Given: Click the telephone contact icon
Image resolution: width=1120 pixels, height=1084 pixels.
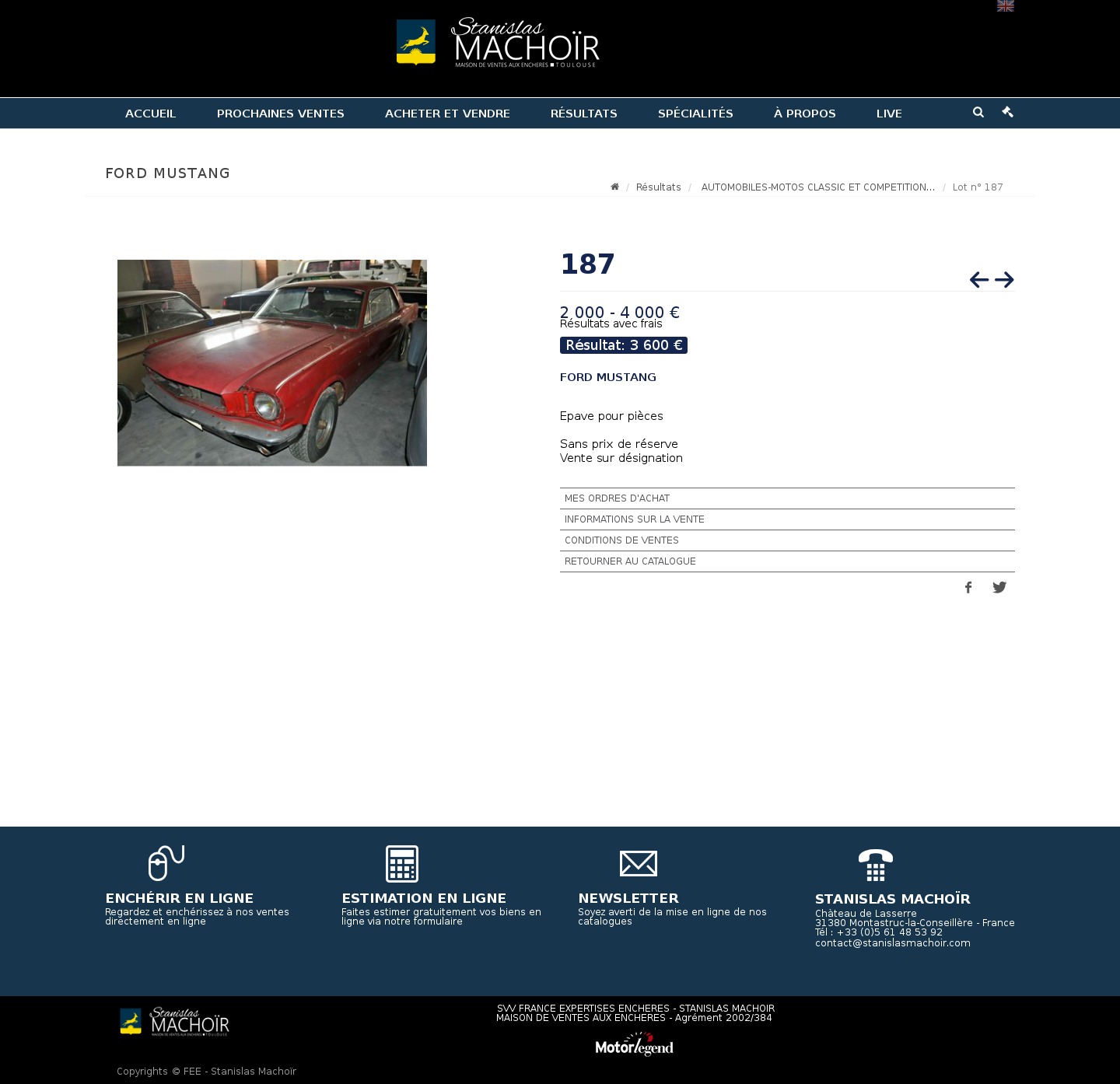Looking at the screenshot, I should tap(876, 865).
